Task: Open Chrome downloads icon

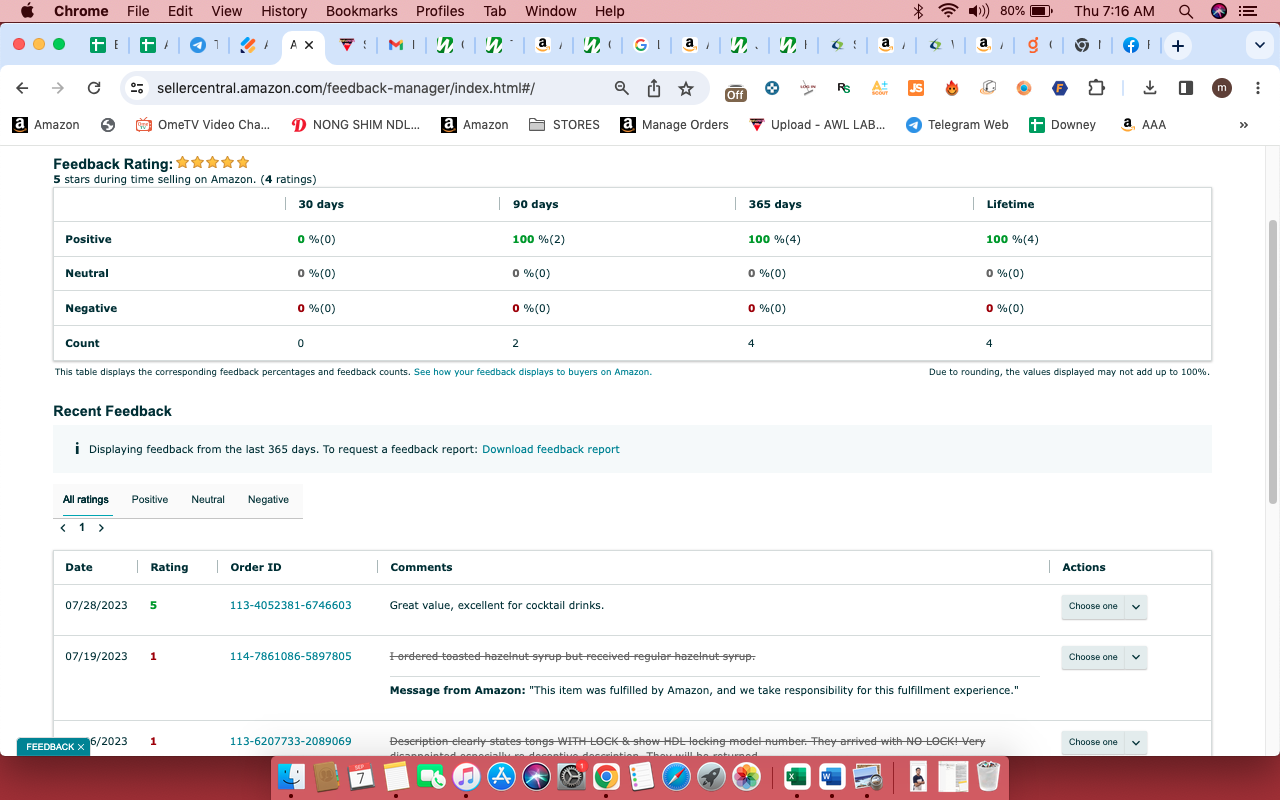Action: tap(1150, 88)
